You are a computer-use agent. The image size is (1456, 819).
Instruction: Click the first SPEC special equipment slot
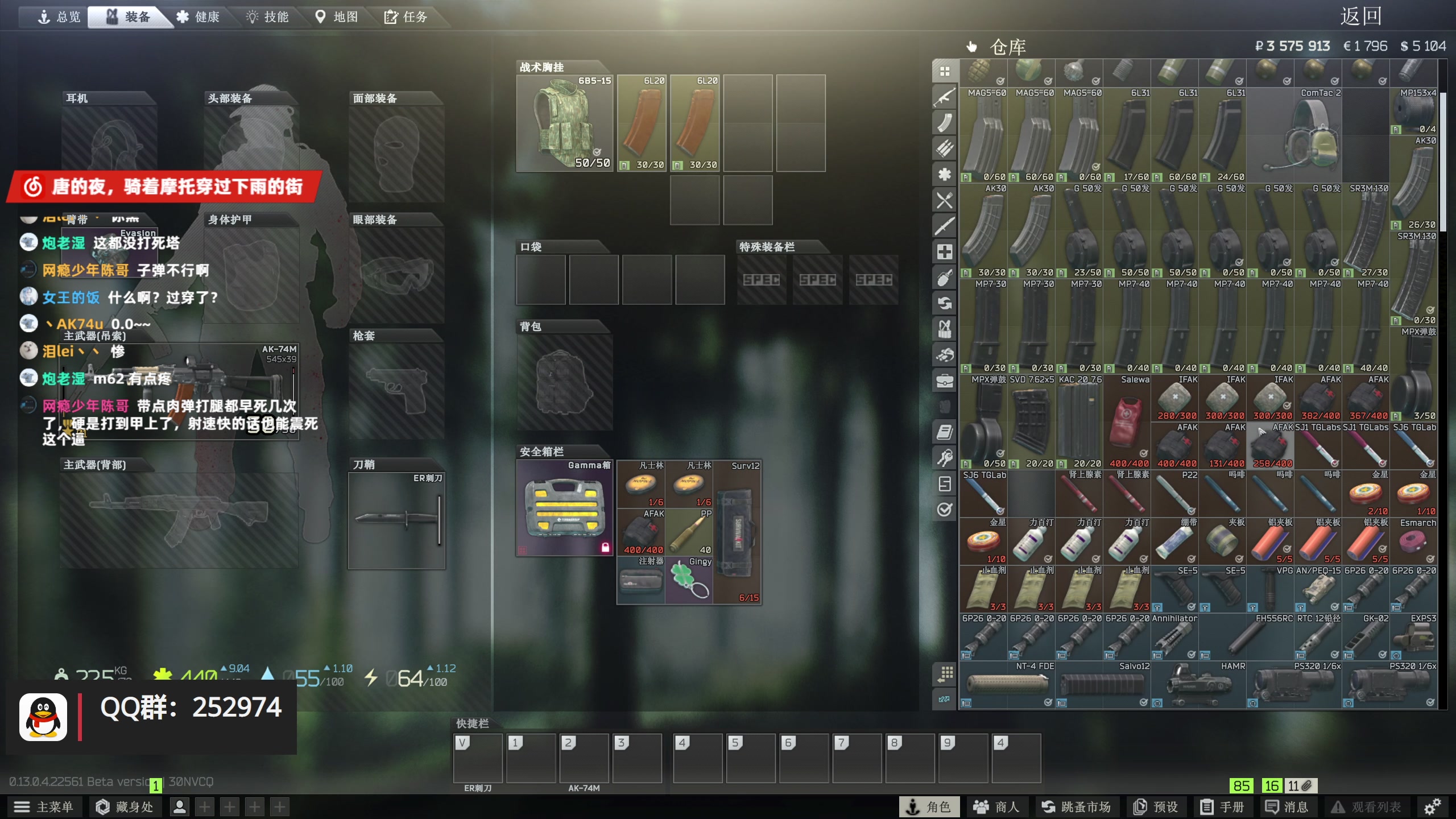click(x=762, y=280)
